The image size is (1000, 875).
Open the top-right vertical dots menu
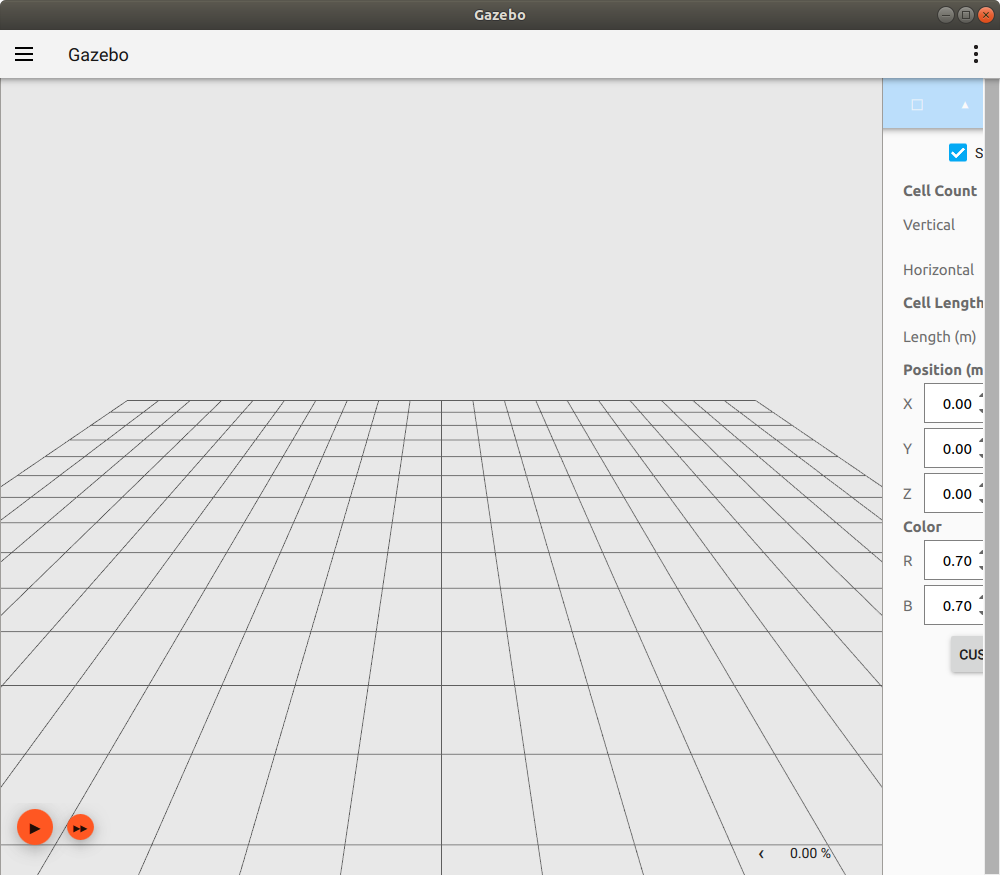point(976,54)
